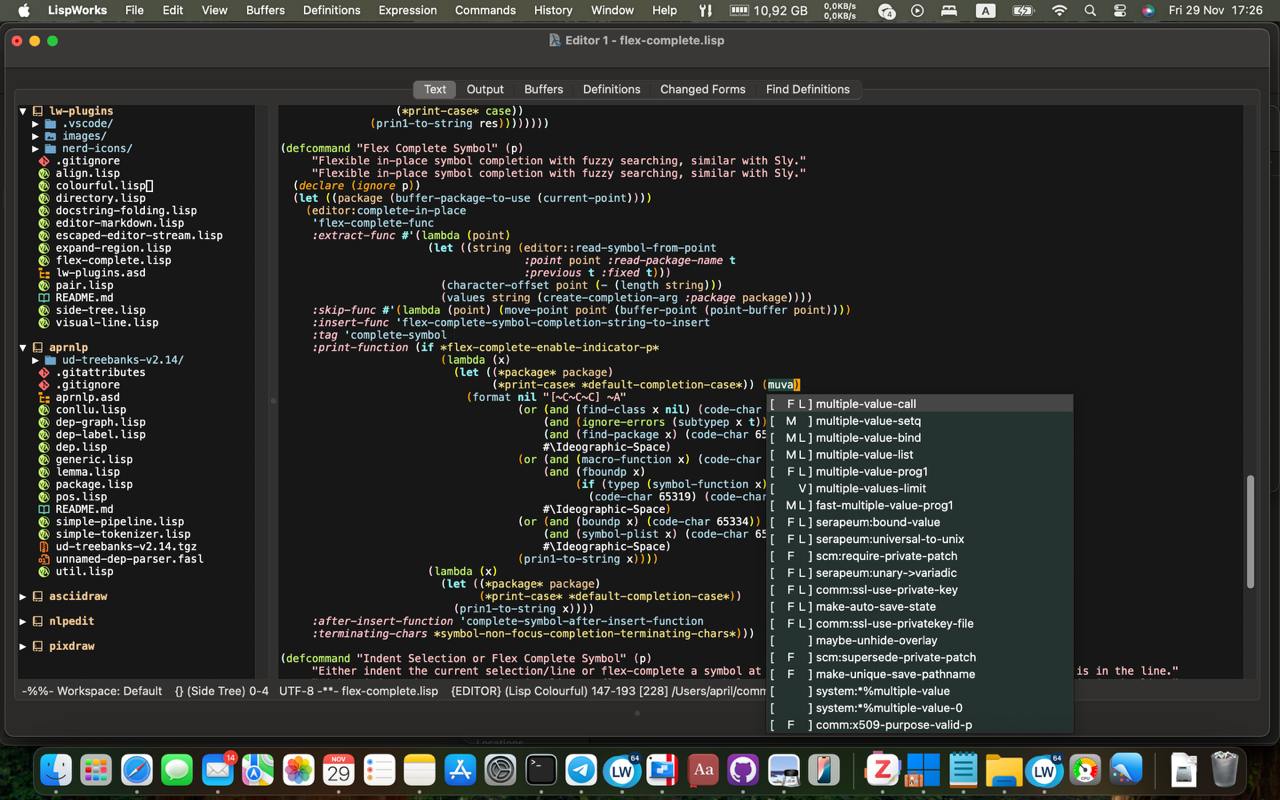Click the book icon beside lw-plugins README.md

44,298
